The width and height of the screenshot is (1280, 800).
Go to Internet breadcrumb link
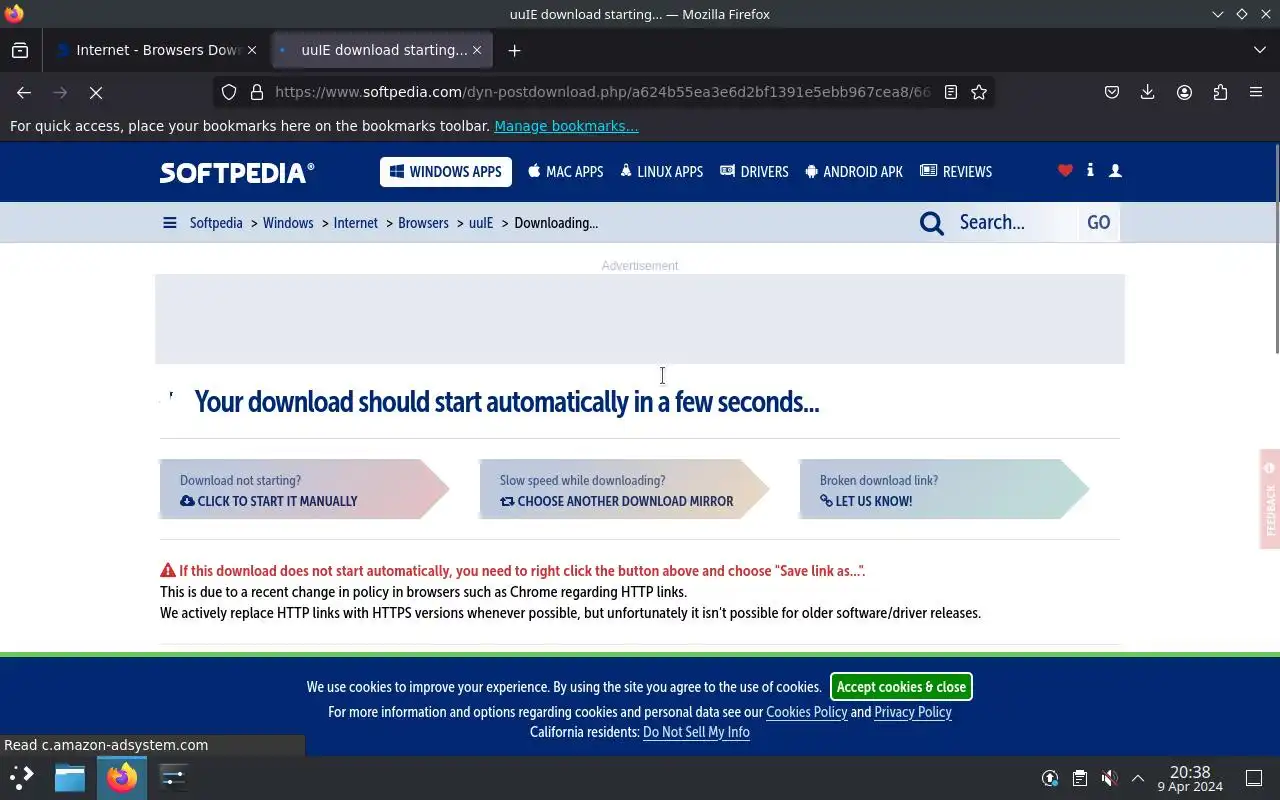(356, 223)
